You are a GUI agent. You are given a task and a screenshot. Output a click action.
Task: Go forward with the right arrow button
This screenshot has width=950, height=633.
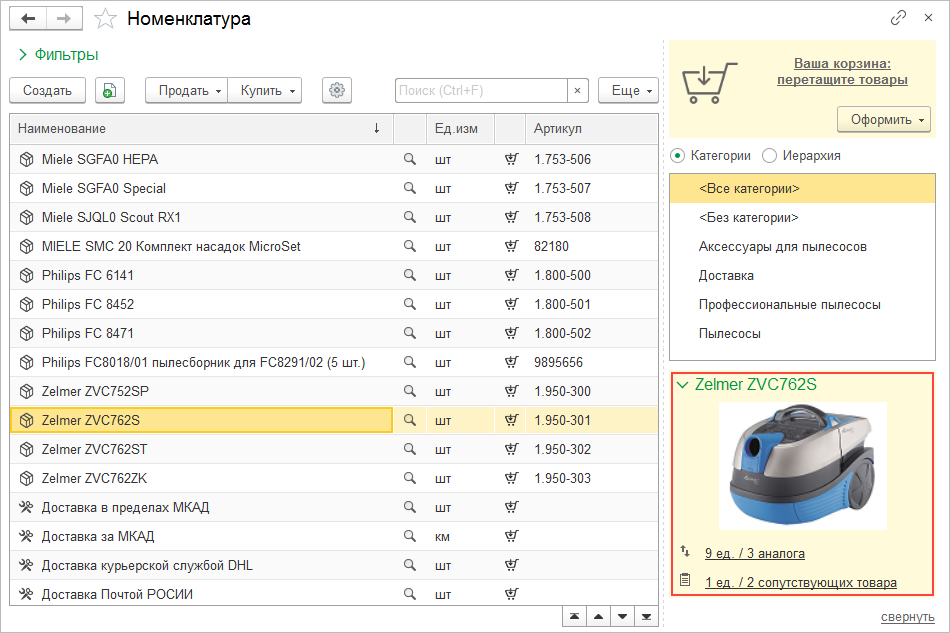64,19
